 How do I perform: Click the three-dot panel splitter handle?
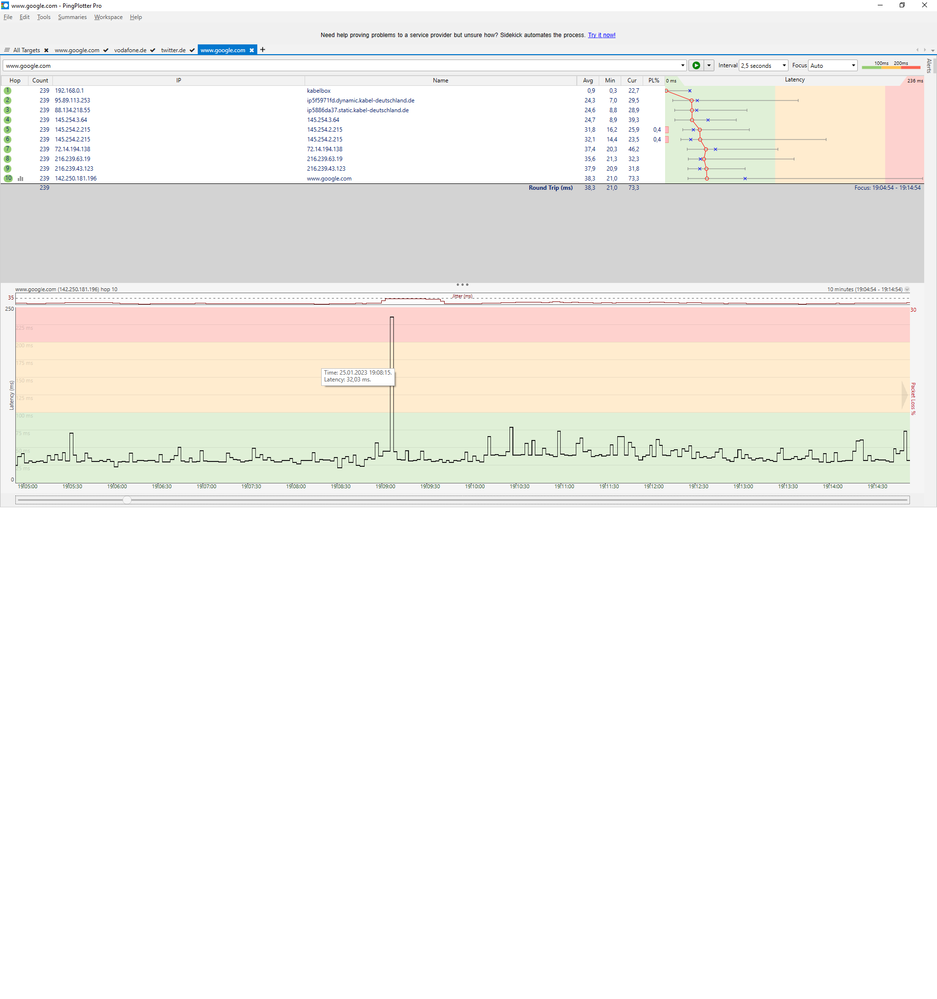click(462, 285)
